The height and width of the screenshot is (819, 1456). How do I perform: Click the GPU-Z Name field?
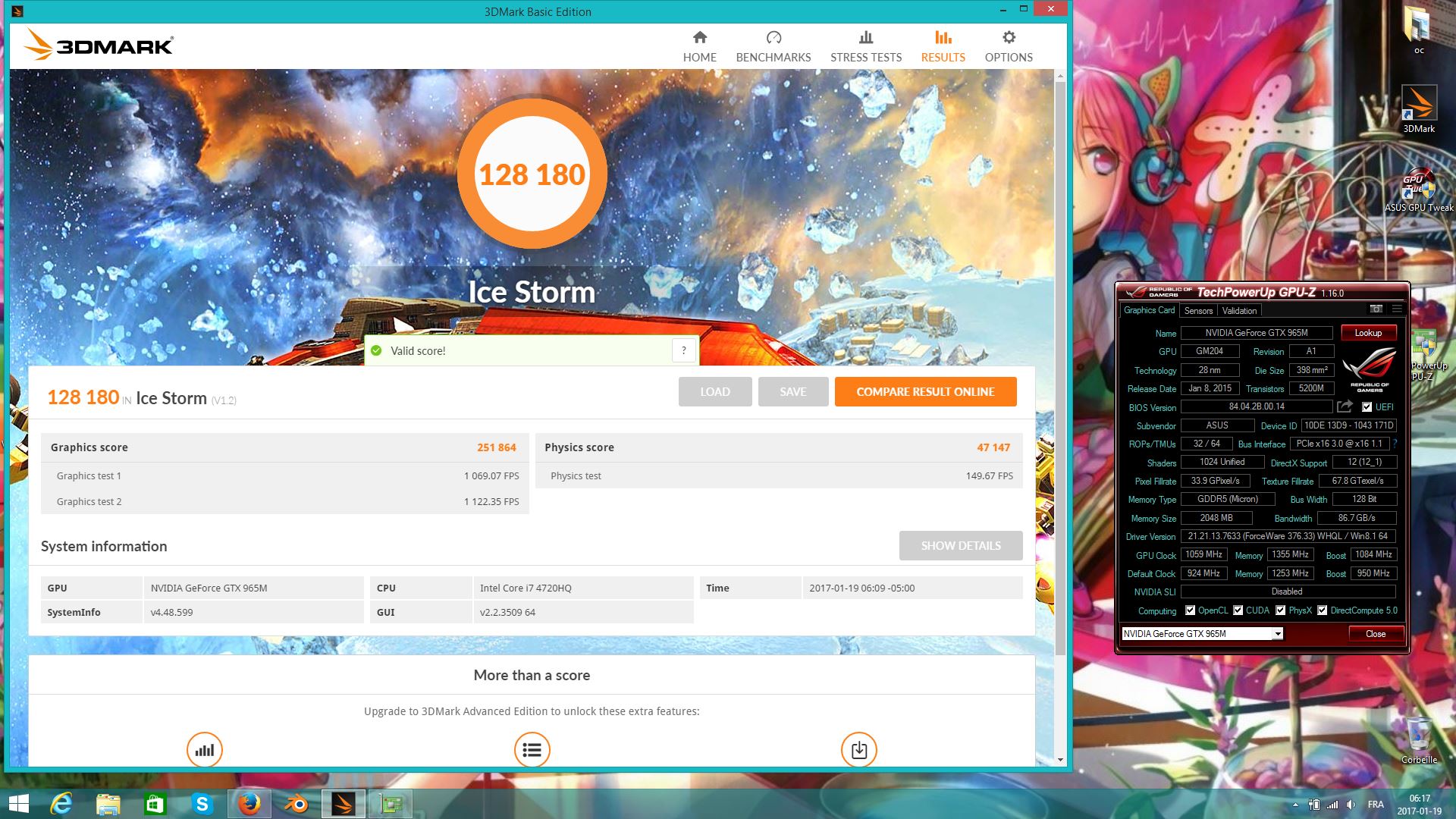[1257, 333]
